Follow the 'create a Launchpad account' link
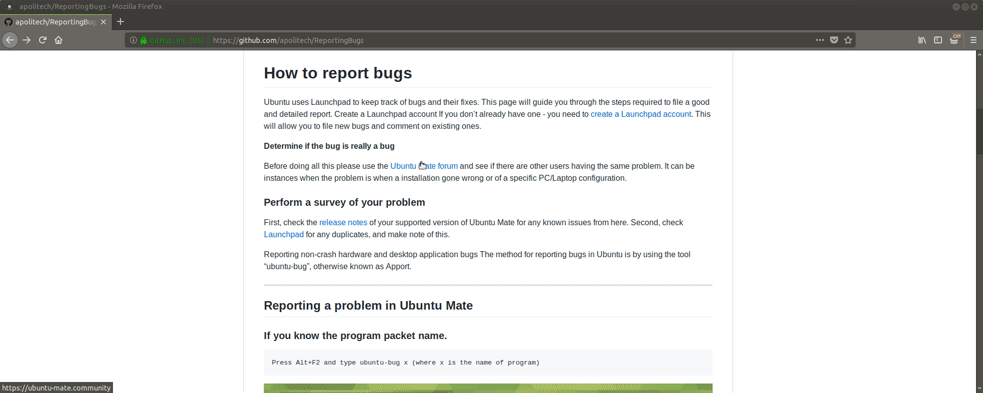The width and height of the screenshot is (983, 393). point(641,114)
